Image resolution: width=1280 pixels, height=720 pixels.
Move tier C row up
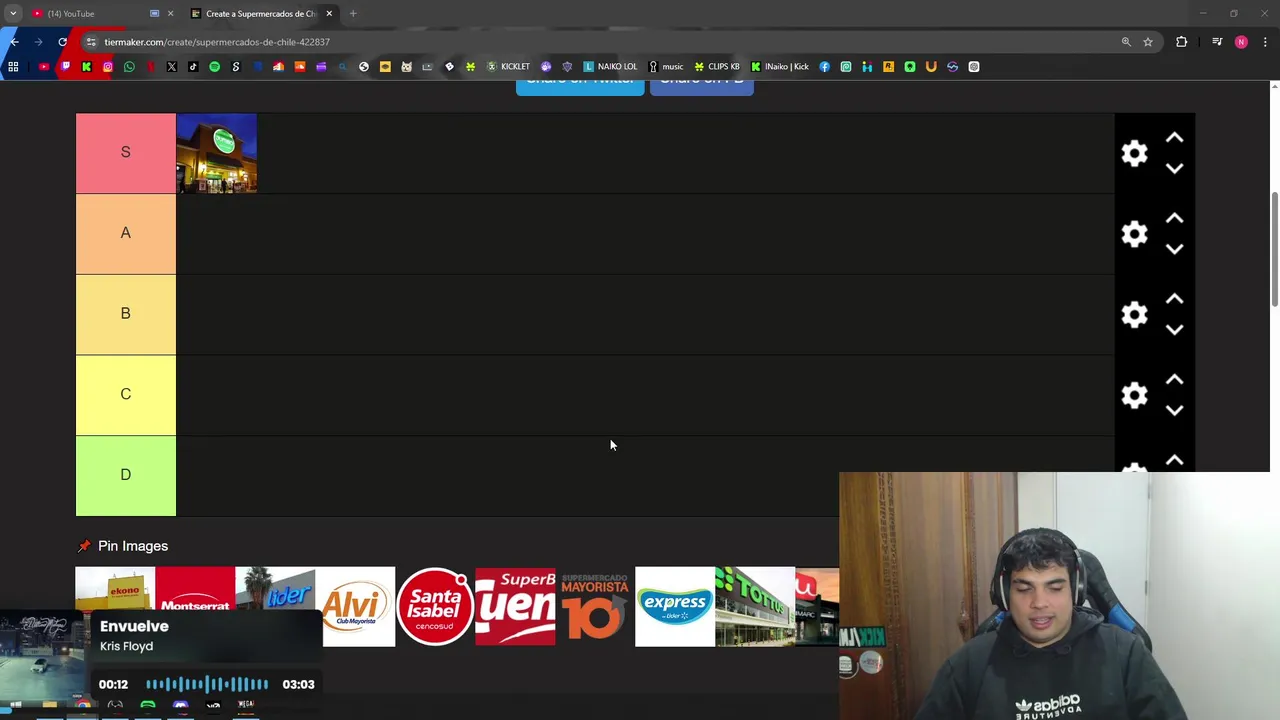[1174, 381]
